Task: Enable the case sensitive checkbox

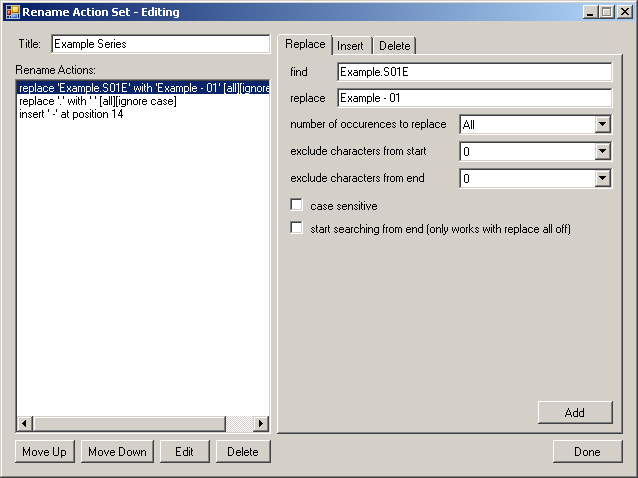Action: (x=296, y=205)
